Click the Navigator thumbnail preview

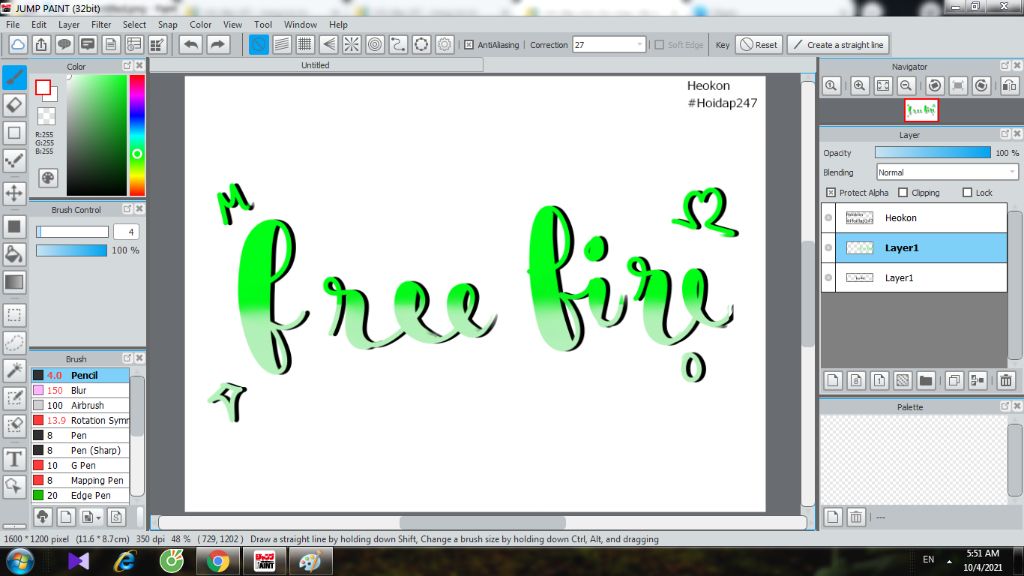(921, 110)
